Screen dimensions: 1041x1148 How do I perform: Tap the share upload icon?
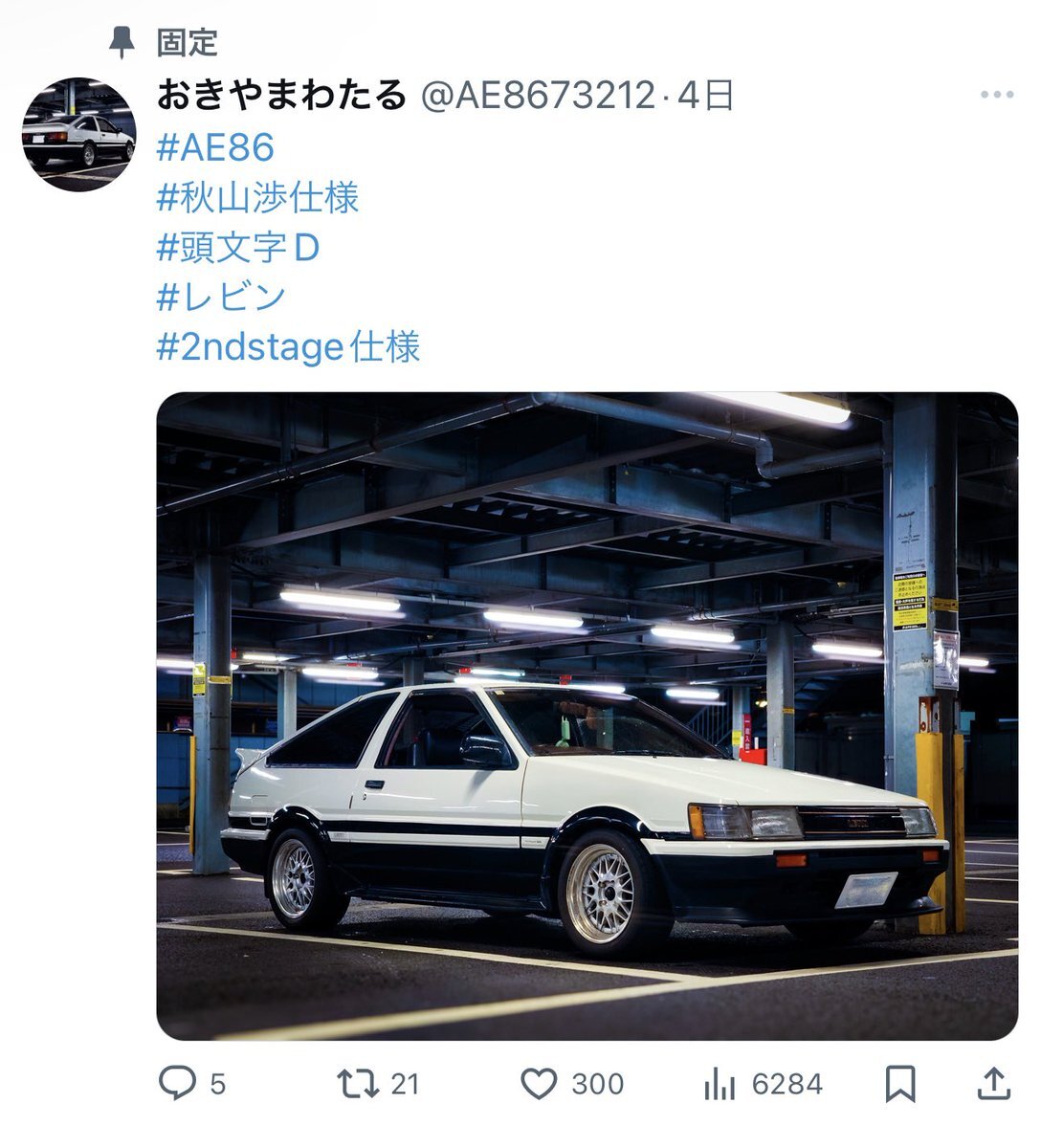tap(993, 1083)
